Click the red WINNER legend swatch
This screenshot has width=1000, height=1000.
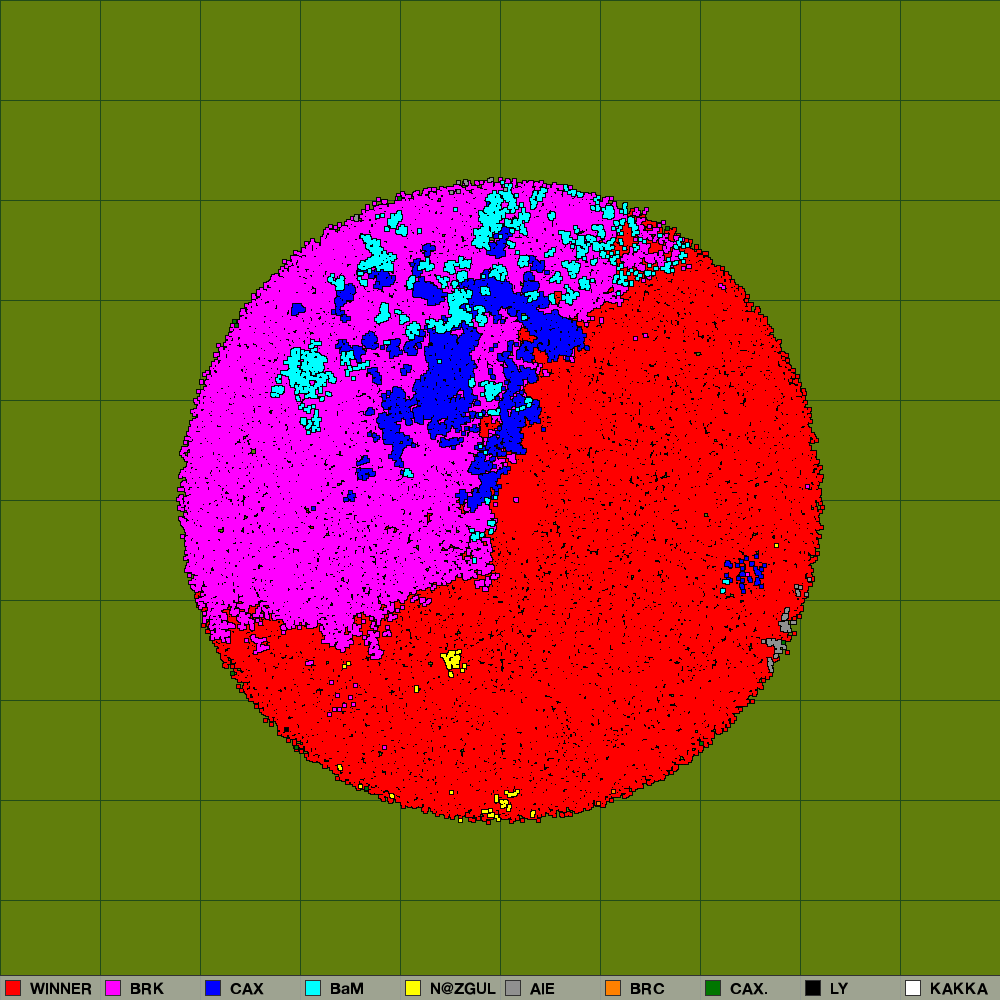pos(13,988)
